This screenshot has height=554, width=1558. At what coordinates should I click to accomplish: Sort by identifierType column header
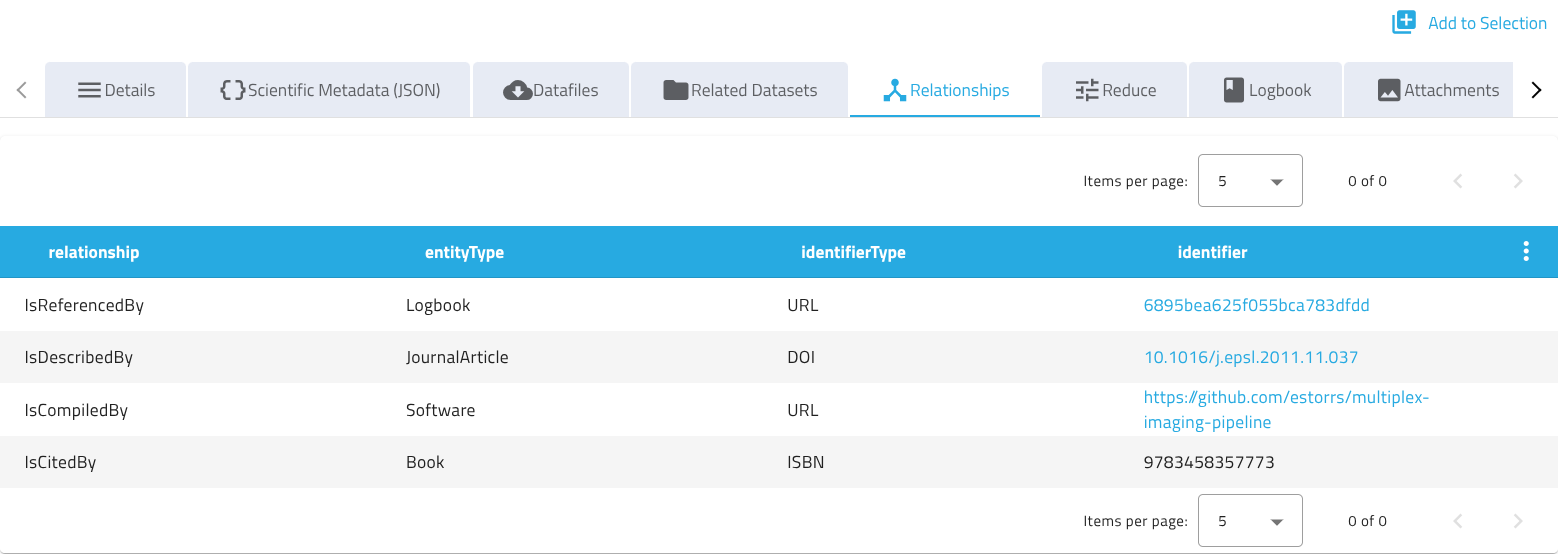pyautogui.click(x=853, y=252)
